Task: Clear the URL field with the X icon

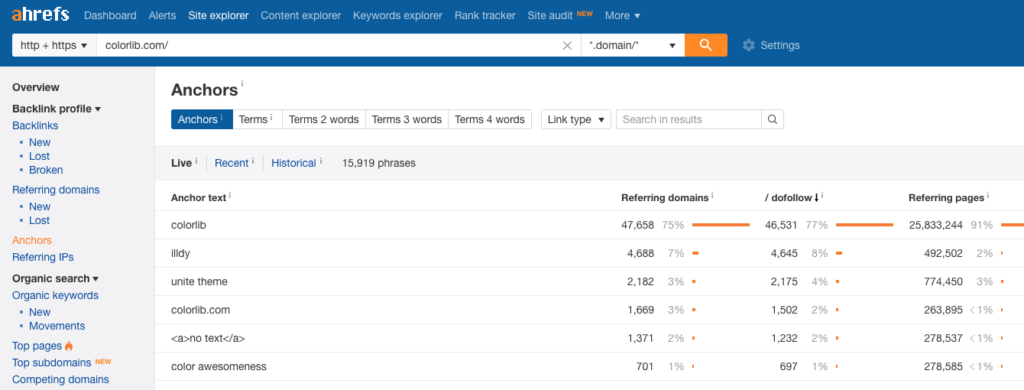Action: pyautogui.click(x=567, y=46)
